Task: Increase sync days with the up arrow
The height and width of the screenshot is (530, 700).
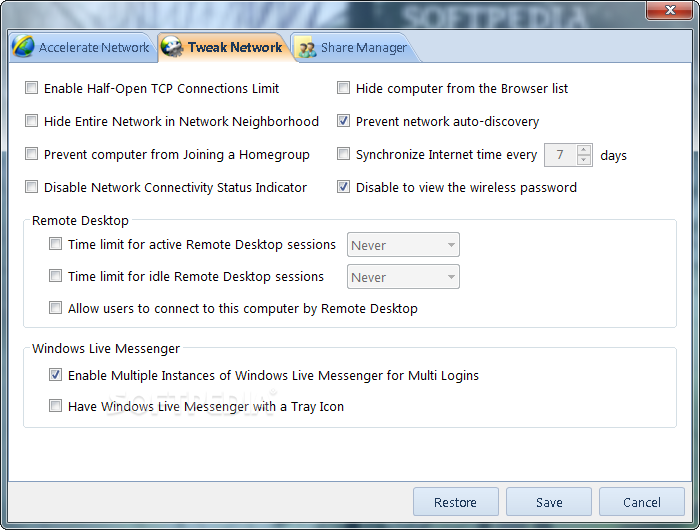Action: pyautogui.click(x=583, y=150)
